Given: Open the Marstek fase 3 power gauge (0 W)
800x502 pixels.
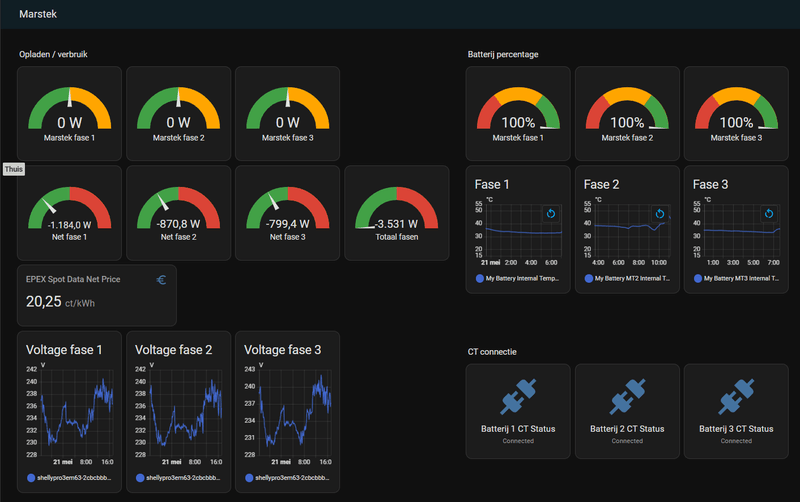Looking at the screenshot, I should [288, 114].
